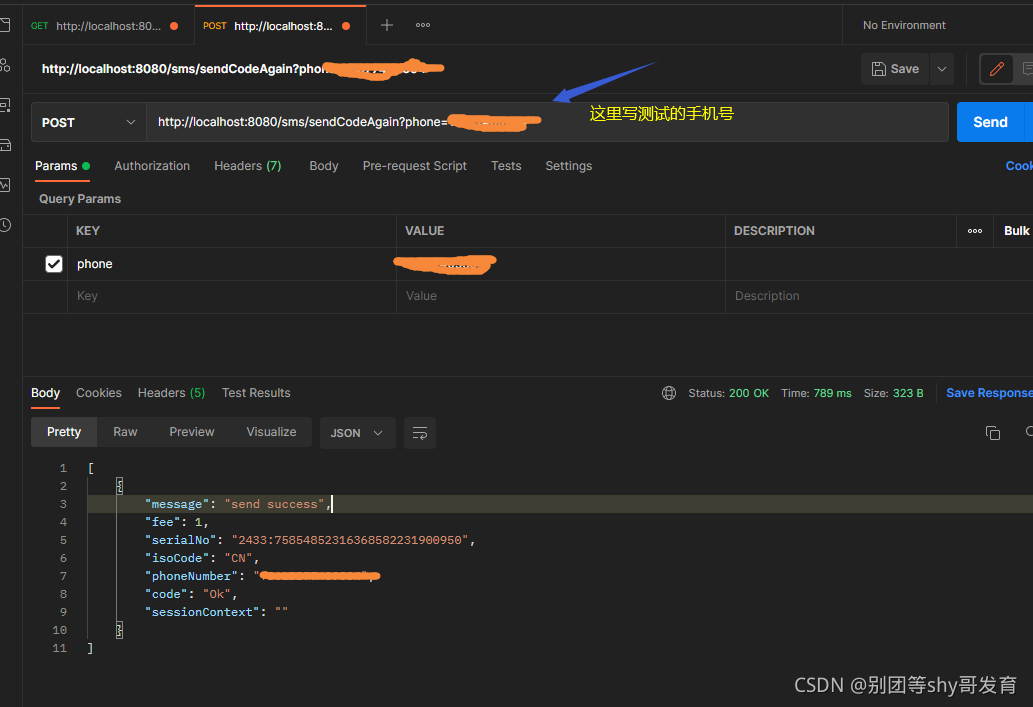Click the request URL input field
Viewport: 1033px width, 707px height.
click(x=547, y=123)
